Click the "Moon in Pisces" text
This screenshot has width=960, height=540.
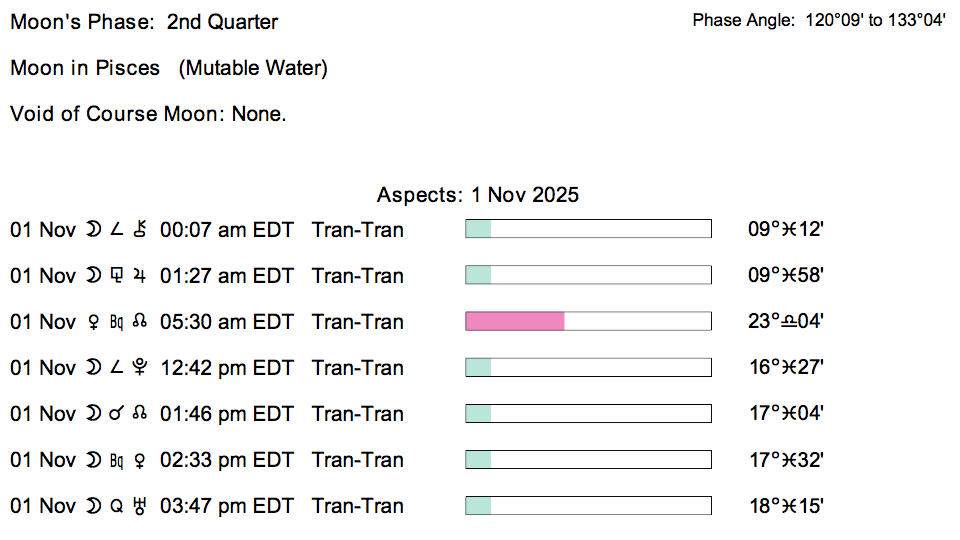point(85,68)
